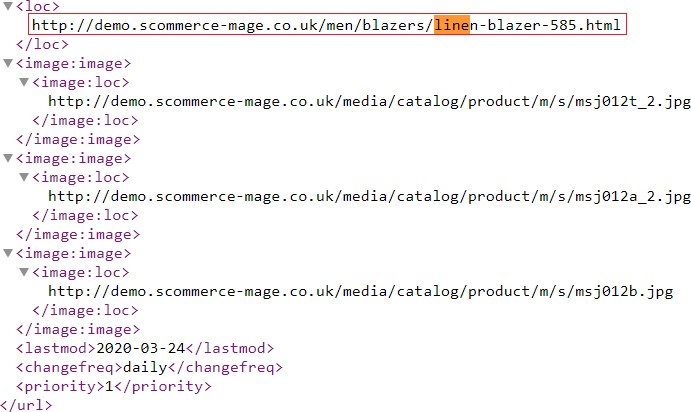Collapse the second <image:image> node
Screen dimensions: 691x412
pyautogui.click(x=9, y=158)
